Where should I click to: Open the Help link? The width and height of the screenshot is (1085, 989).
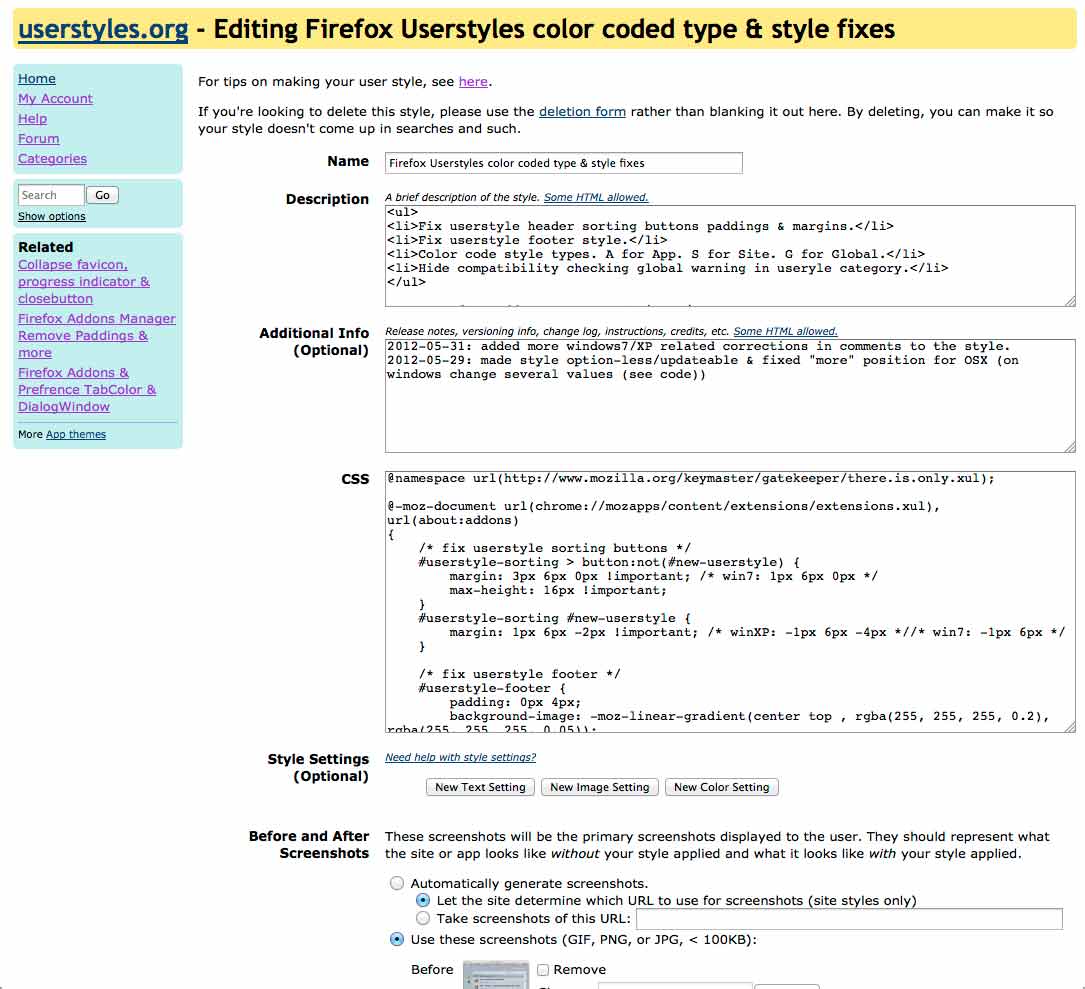[x=33, y=119]
